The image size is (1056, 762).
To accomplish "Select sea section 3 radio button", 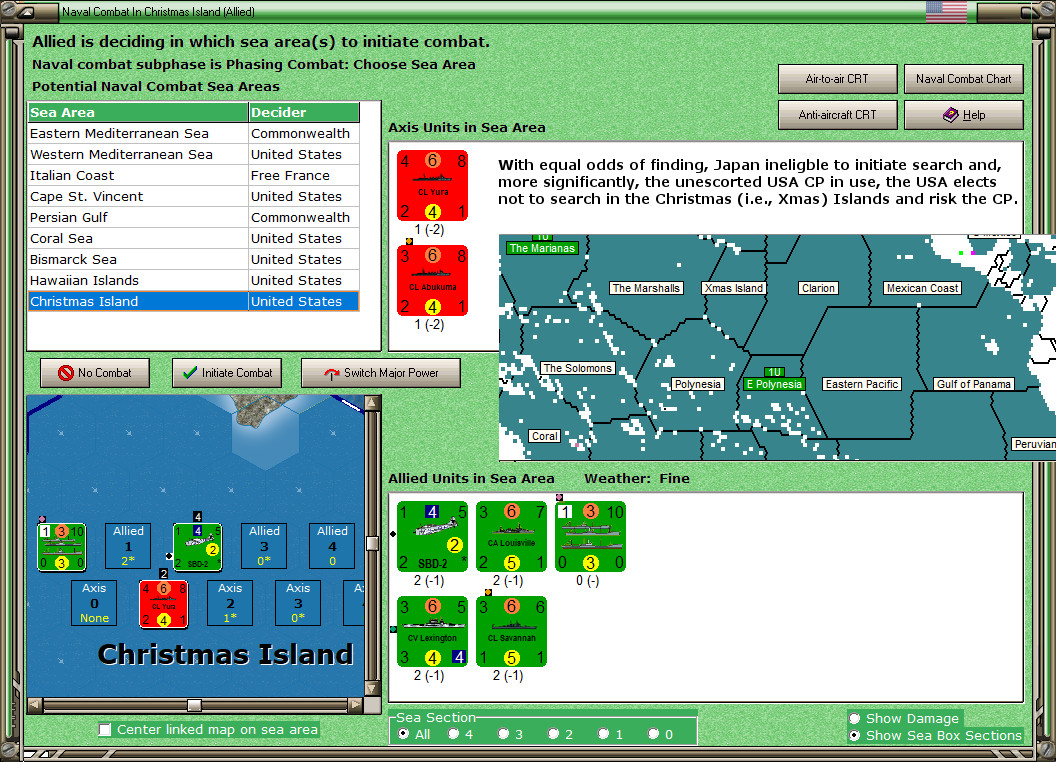I will [503, 734].
